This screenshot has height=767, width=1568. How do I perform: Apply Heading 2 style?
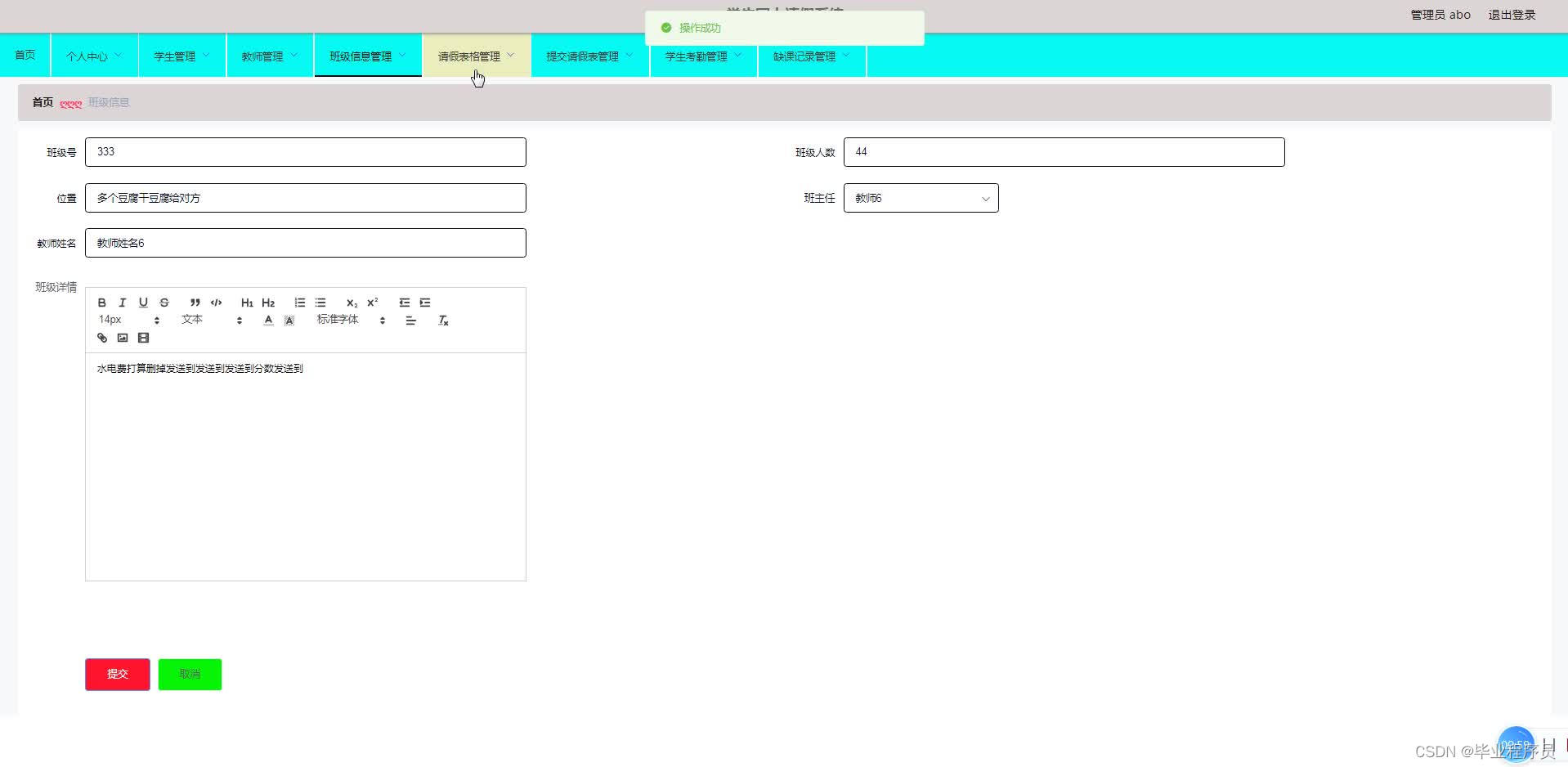268,303
